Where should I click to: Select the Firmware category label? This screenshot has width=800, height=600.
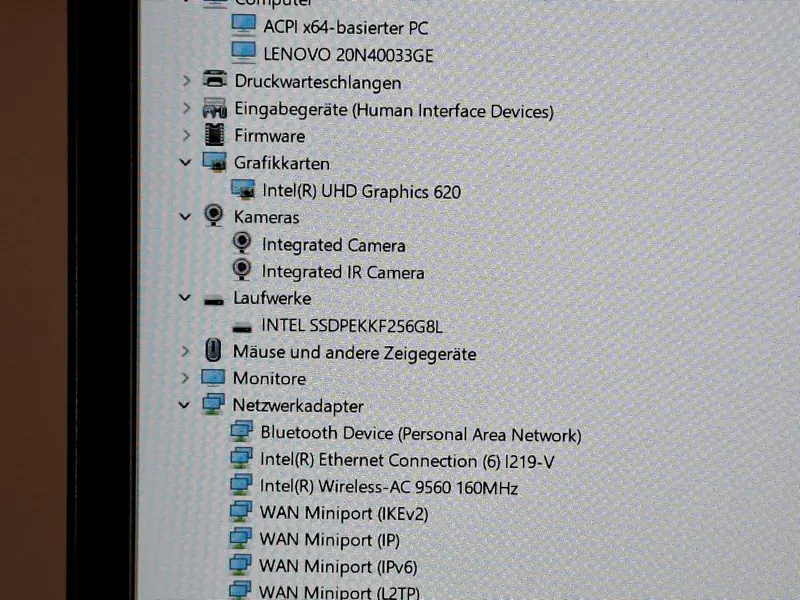(269, 136)
